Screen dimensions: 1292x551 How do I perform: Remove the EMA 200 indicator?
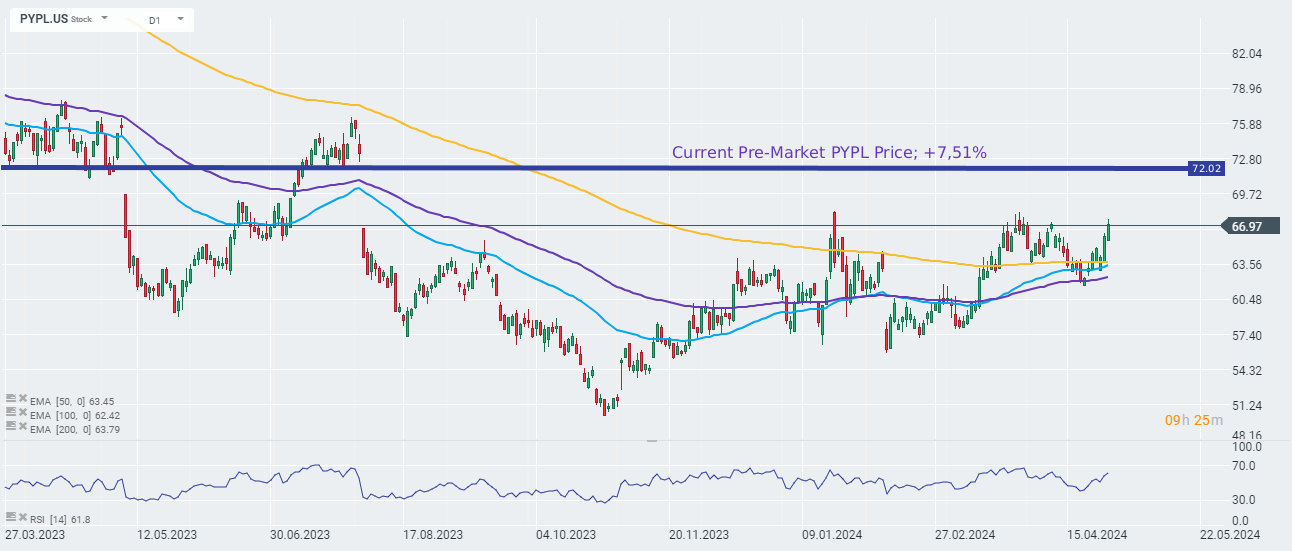(x=21, y=427)
